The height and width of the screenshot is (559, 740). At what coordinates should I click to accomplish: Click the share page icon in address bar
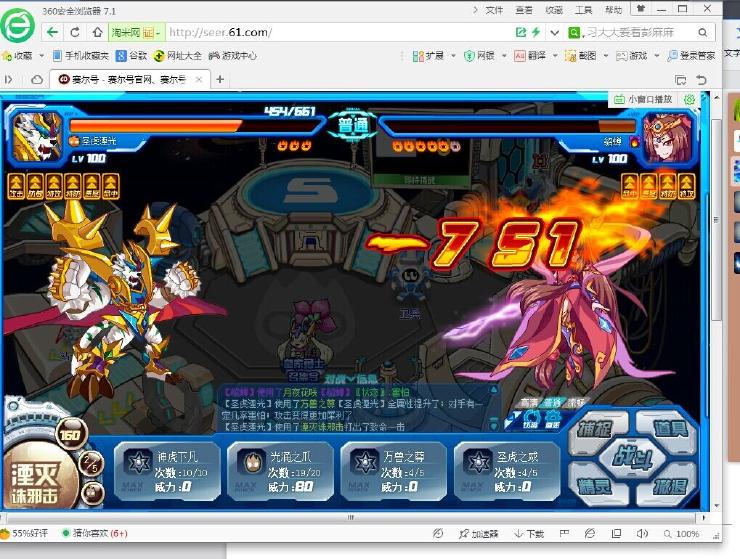pos(521,32)
